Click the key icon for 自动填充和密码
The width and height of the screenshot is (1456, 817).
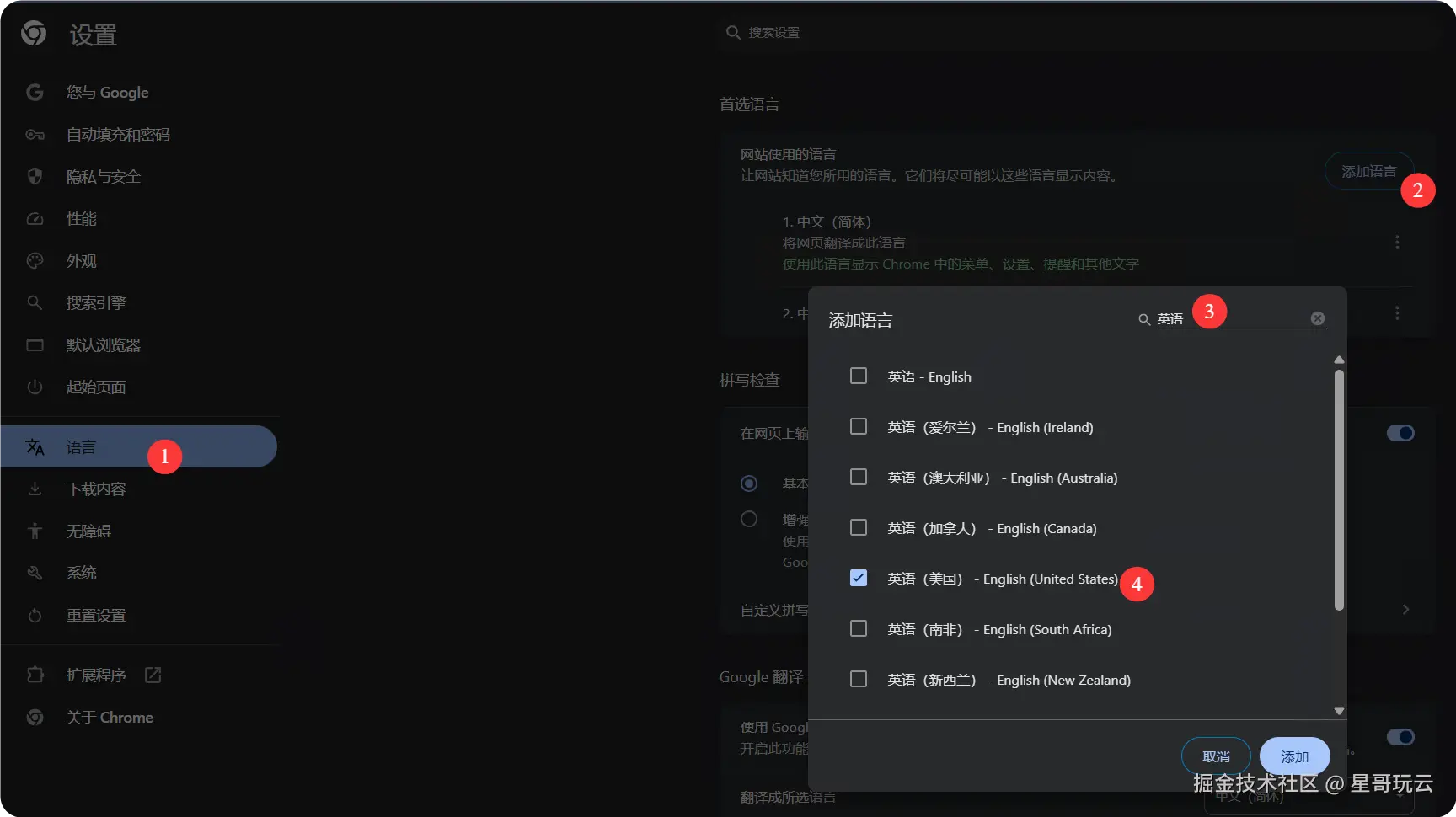click(35, 135)
